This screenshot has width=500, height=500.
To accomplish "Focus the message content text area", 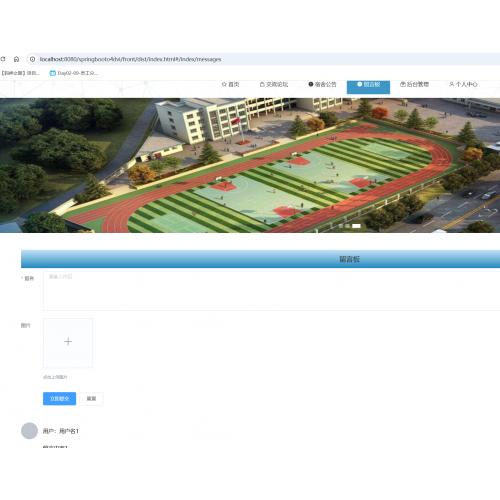I will (272, 291).
